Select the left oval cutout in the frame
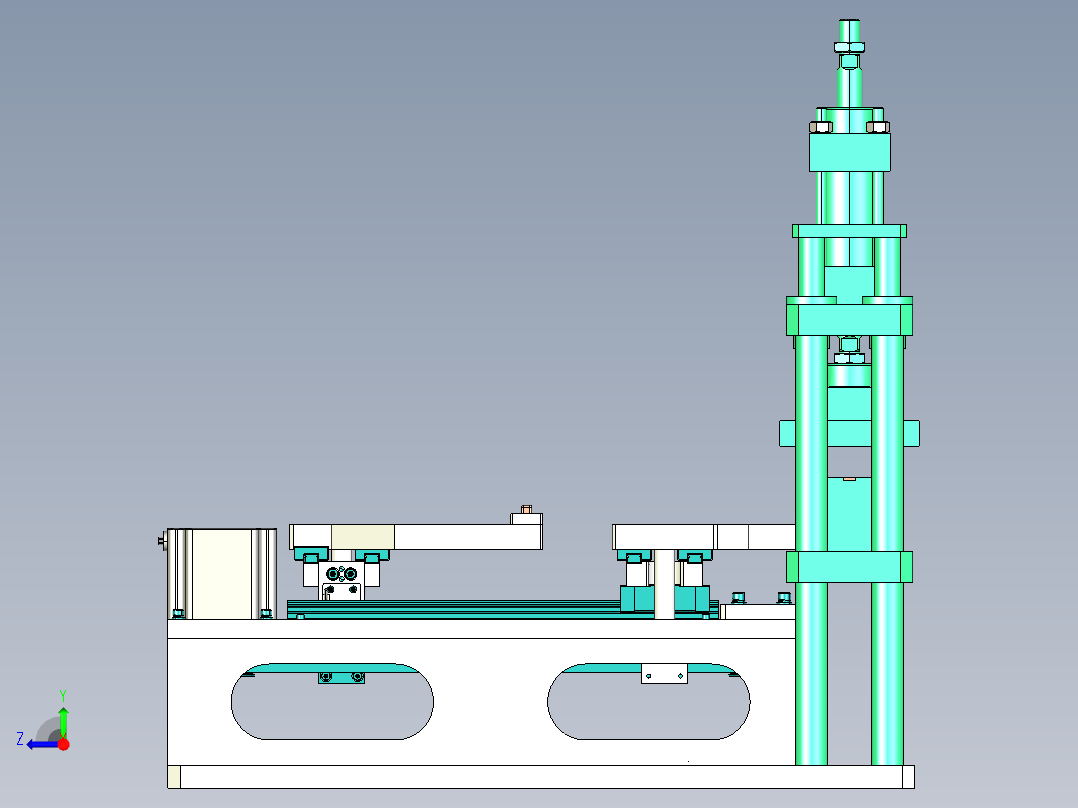This screenshot has width=1078, height=808. click(332, 701)
